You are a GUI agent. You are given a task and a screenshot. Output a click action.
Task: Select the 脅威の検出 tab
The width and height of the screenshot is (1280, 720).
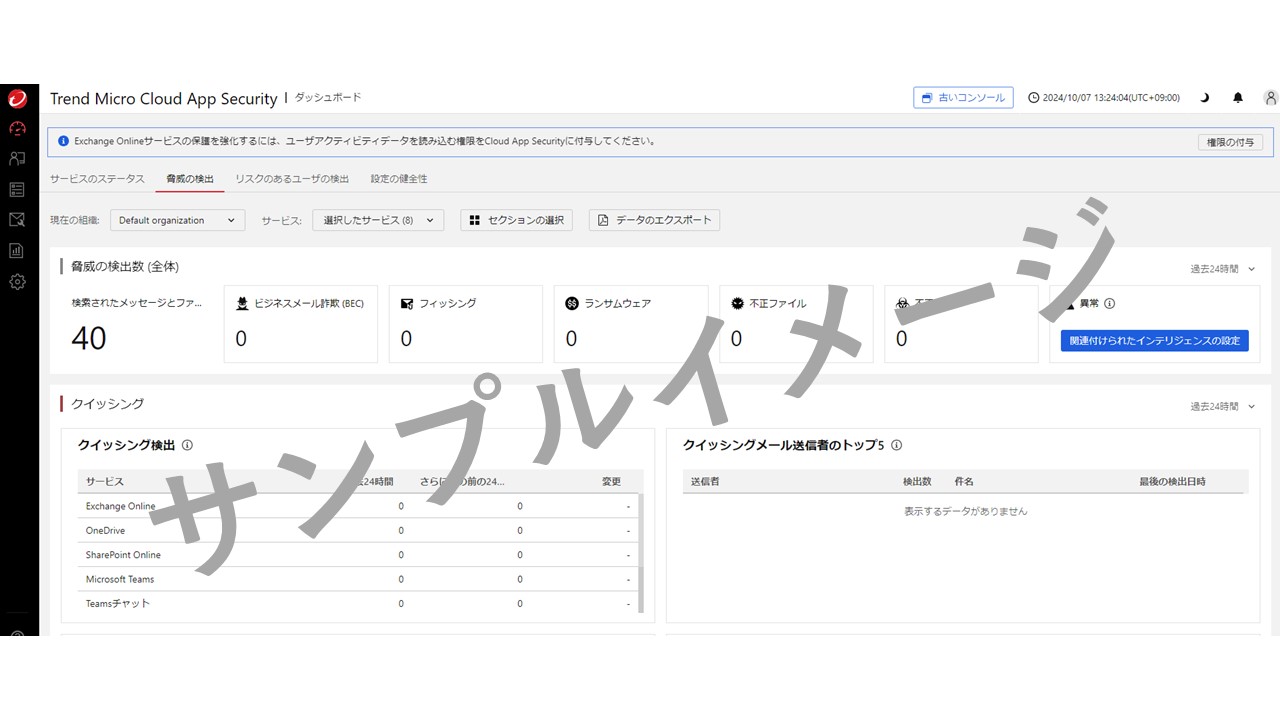190,179
